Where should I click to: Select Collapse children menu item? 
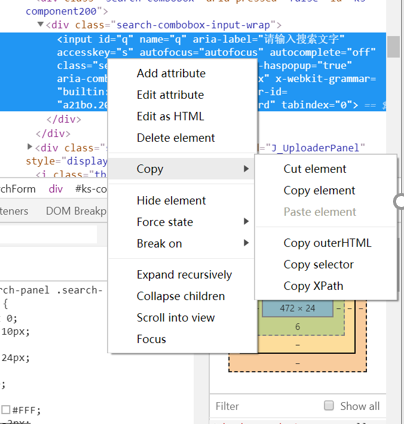tap(183, 296)
